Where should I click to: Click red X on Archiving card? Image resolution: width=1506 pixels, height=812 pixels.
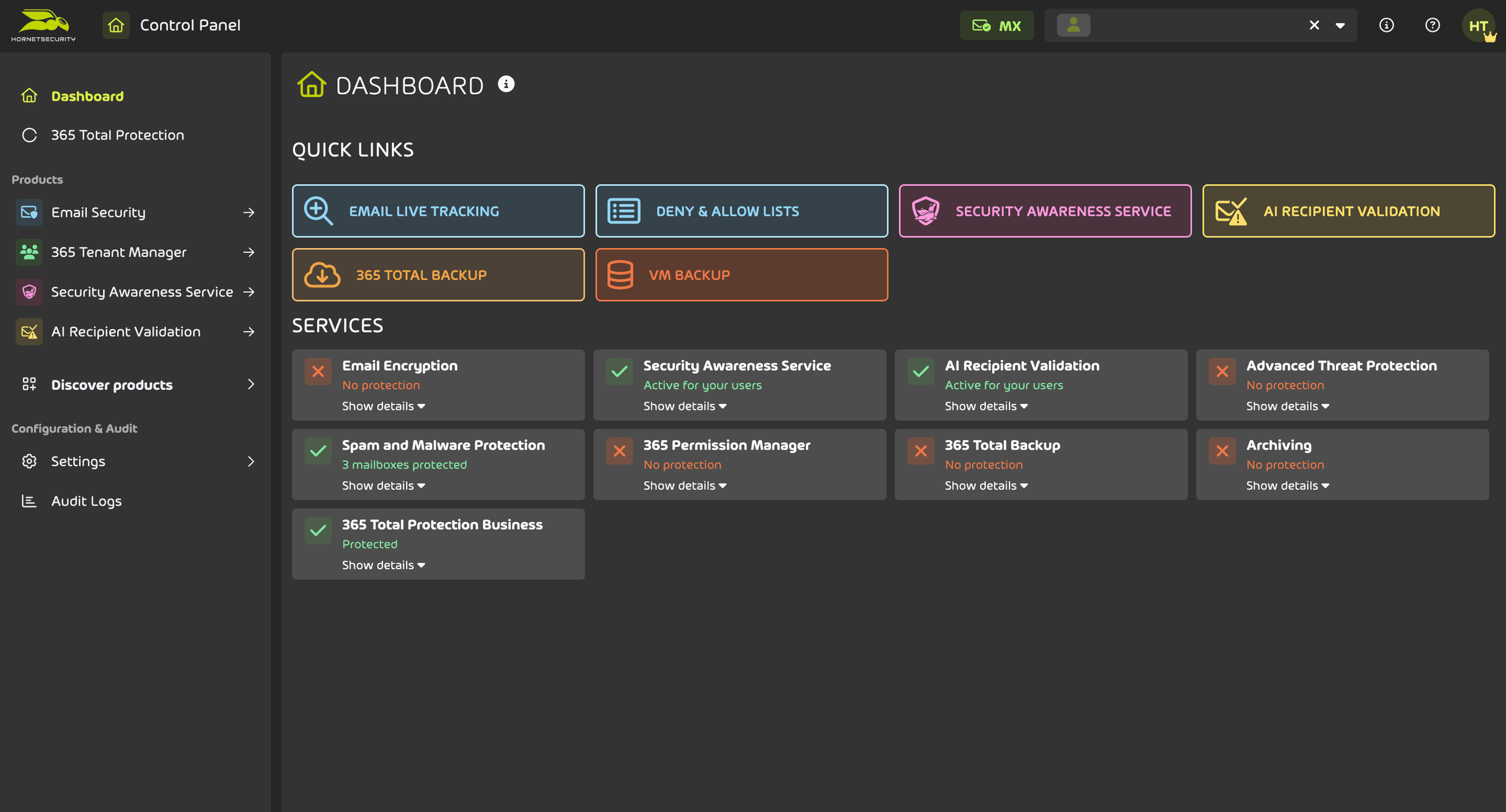[1222, 451]
